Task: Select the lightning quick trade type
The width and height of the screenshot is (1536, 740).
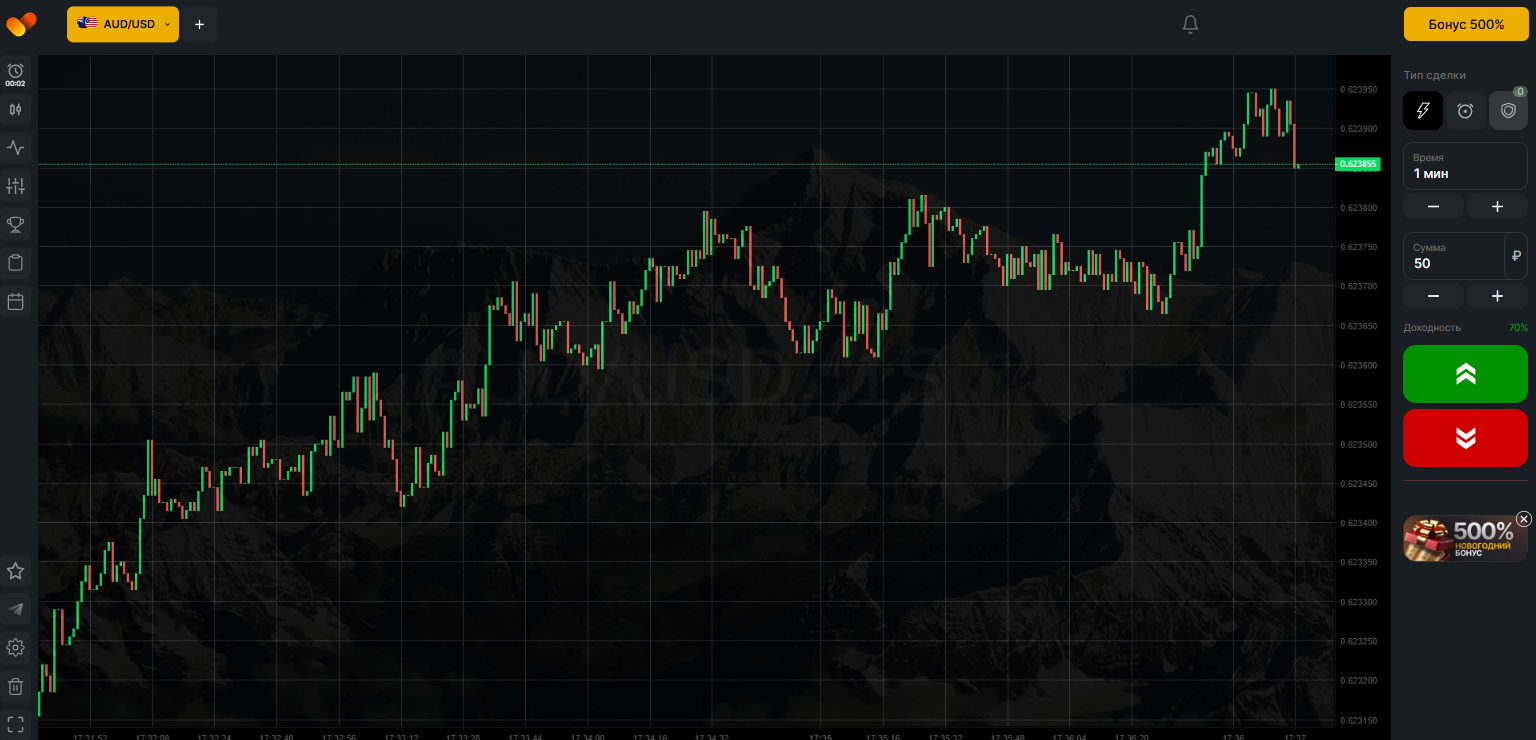Action: pyautogui.click(x=1422, y=111)
